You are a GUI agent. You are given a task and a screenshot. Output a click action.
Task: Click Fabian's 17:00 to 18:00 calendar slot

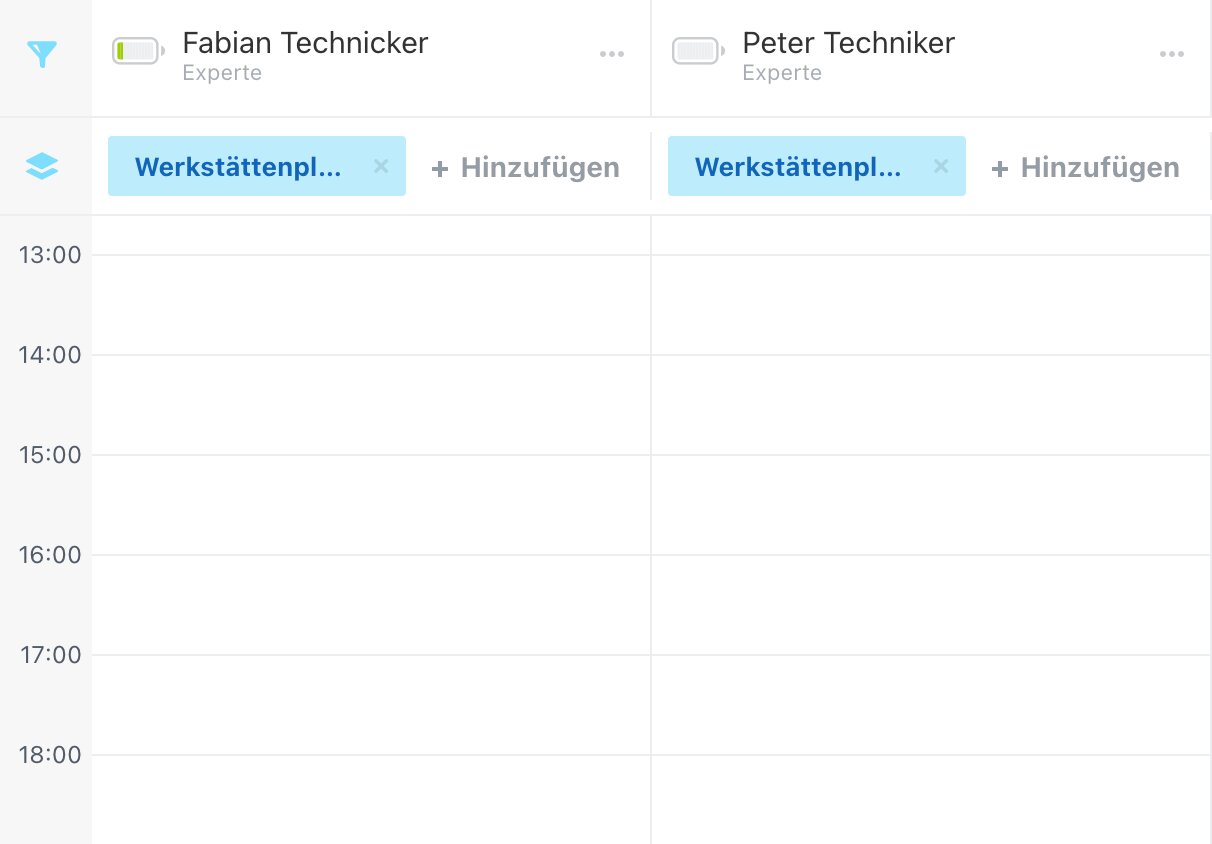click(371, 705)
